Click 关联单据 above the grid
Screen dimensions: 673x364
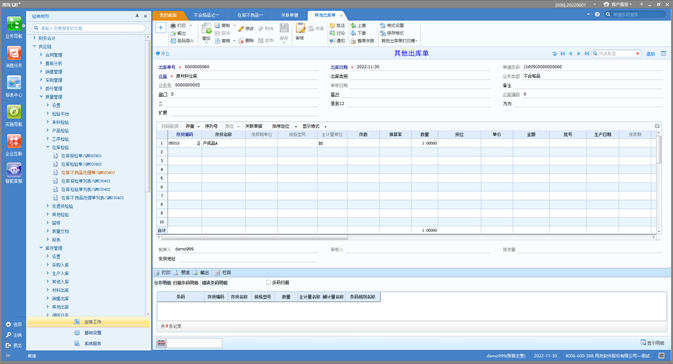point(254,126)
